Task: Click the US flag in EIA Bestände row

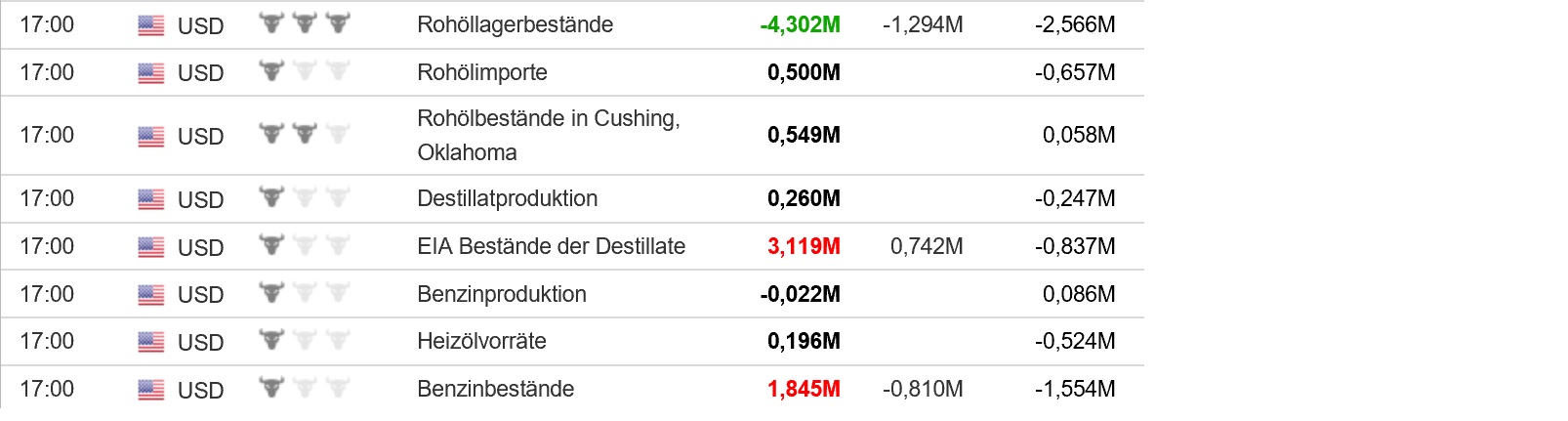Action: click(x=151, y=247)
